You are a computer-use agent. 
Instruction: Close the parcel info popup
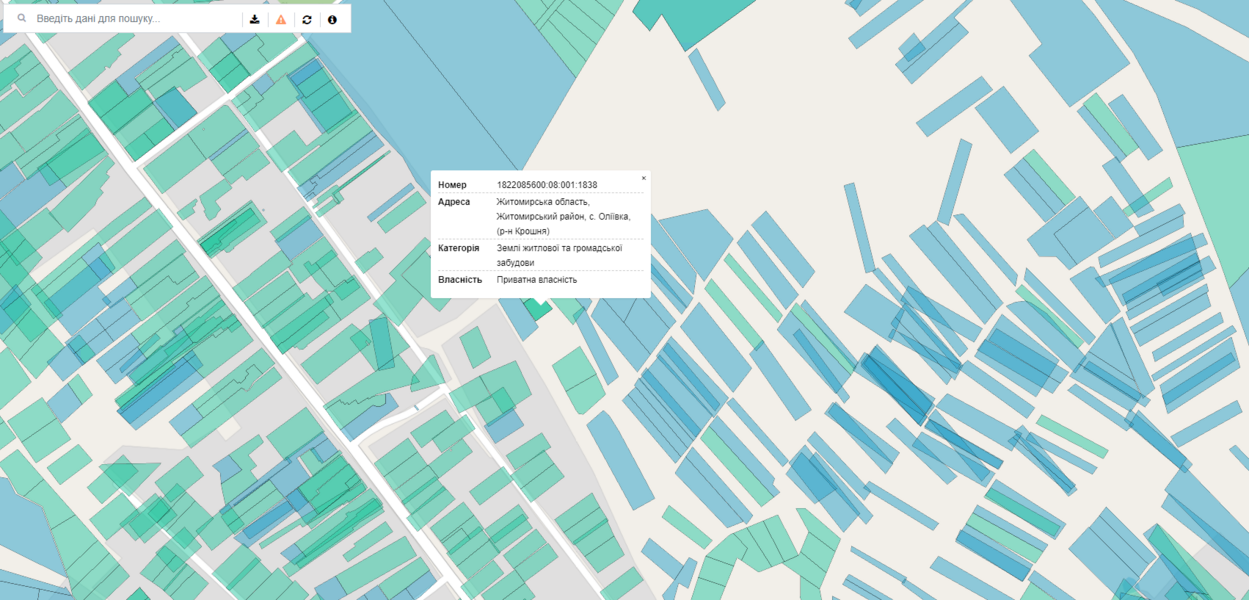pos(643,178)
